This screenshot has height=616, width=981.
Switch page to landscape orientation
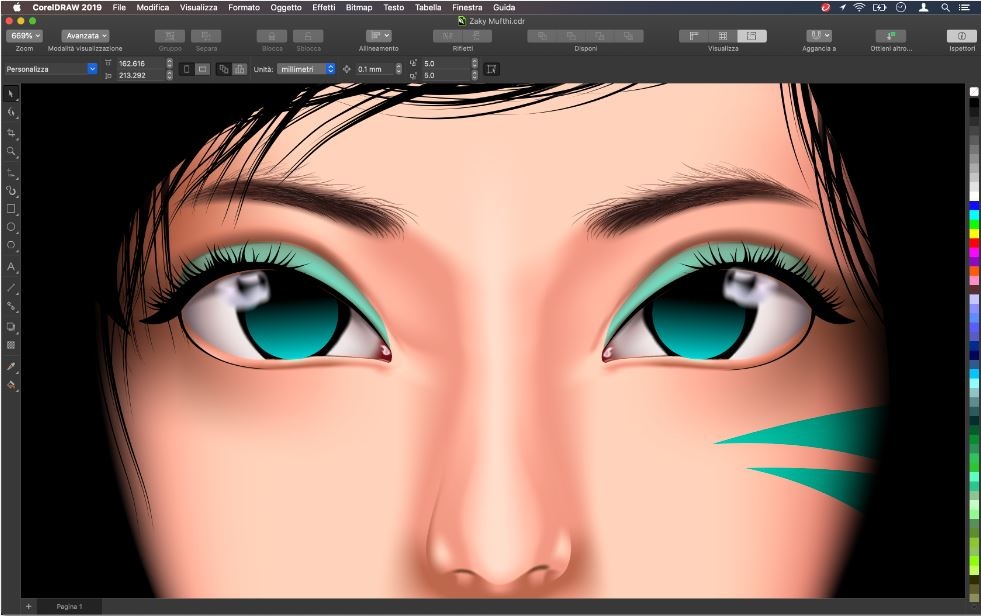tap(202, 69)
